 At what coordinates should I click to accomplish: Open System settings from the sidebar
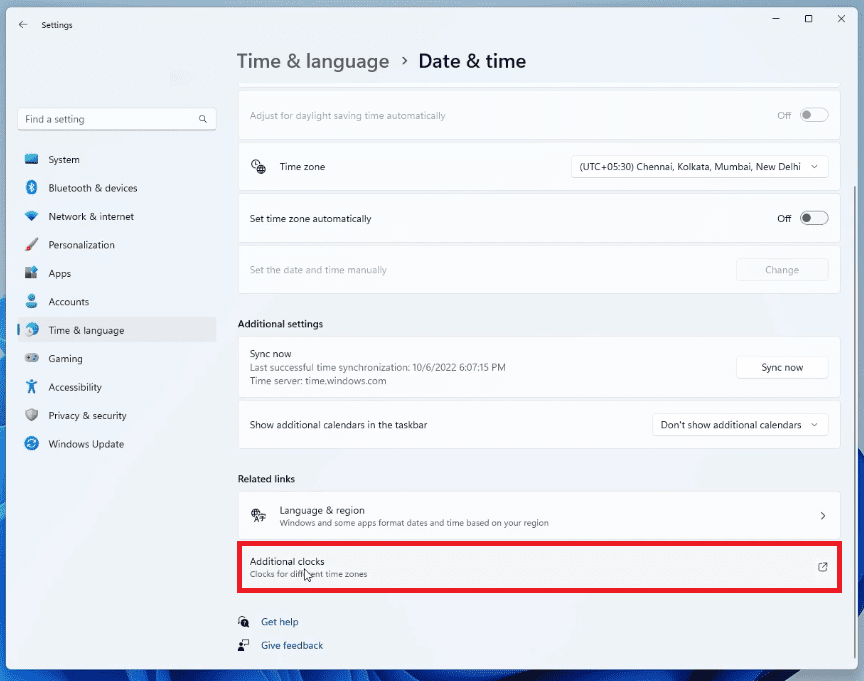coord(63,159)
